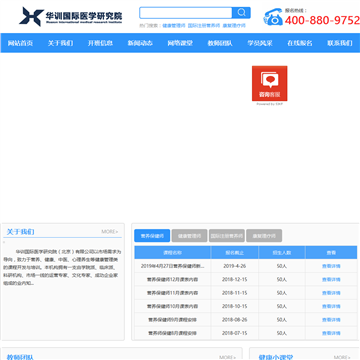Viewport: 360px width, 360px height.
Task: Open 在线报名 in the nav bar
Action: pyautogui.click(x=300, y=43)
